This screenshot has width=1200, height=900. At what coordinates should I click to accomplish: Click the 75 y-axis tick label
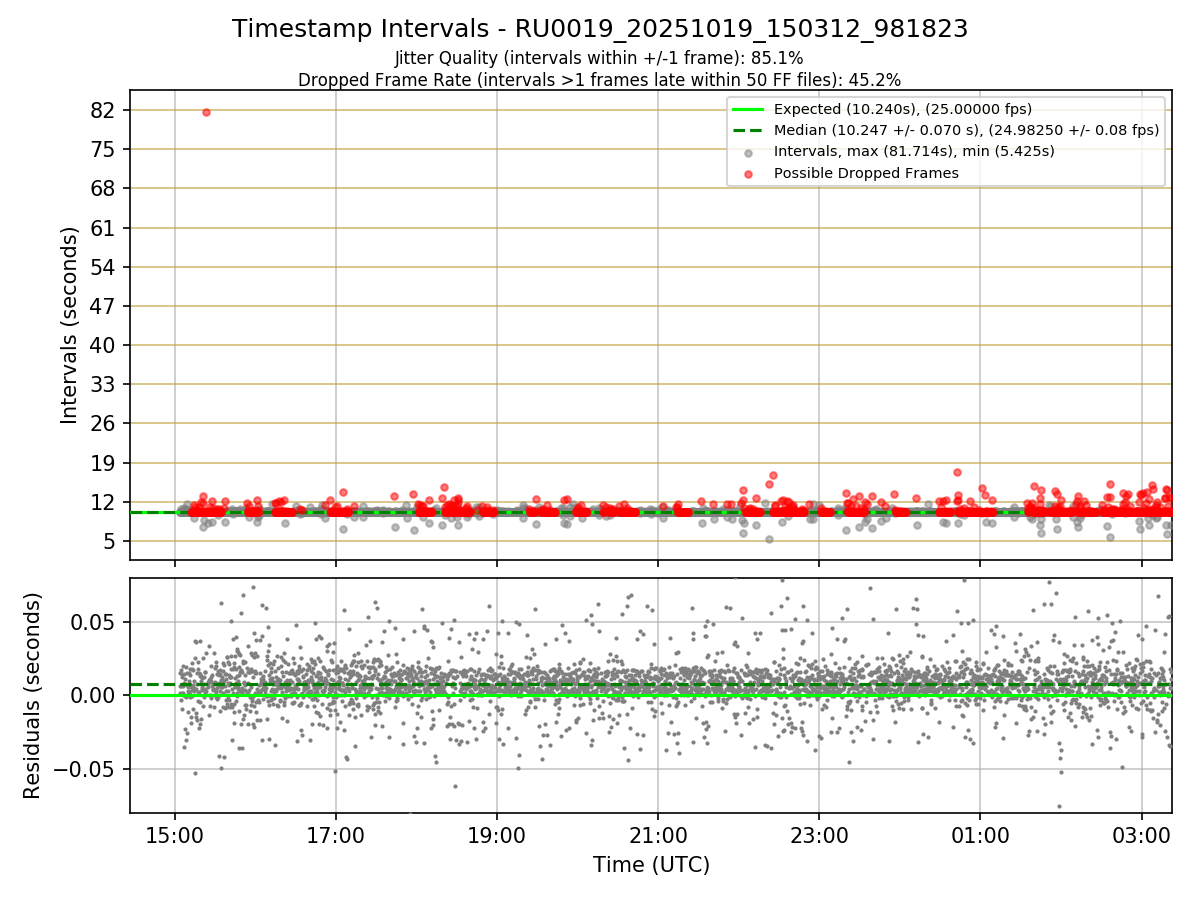point(104,149)
